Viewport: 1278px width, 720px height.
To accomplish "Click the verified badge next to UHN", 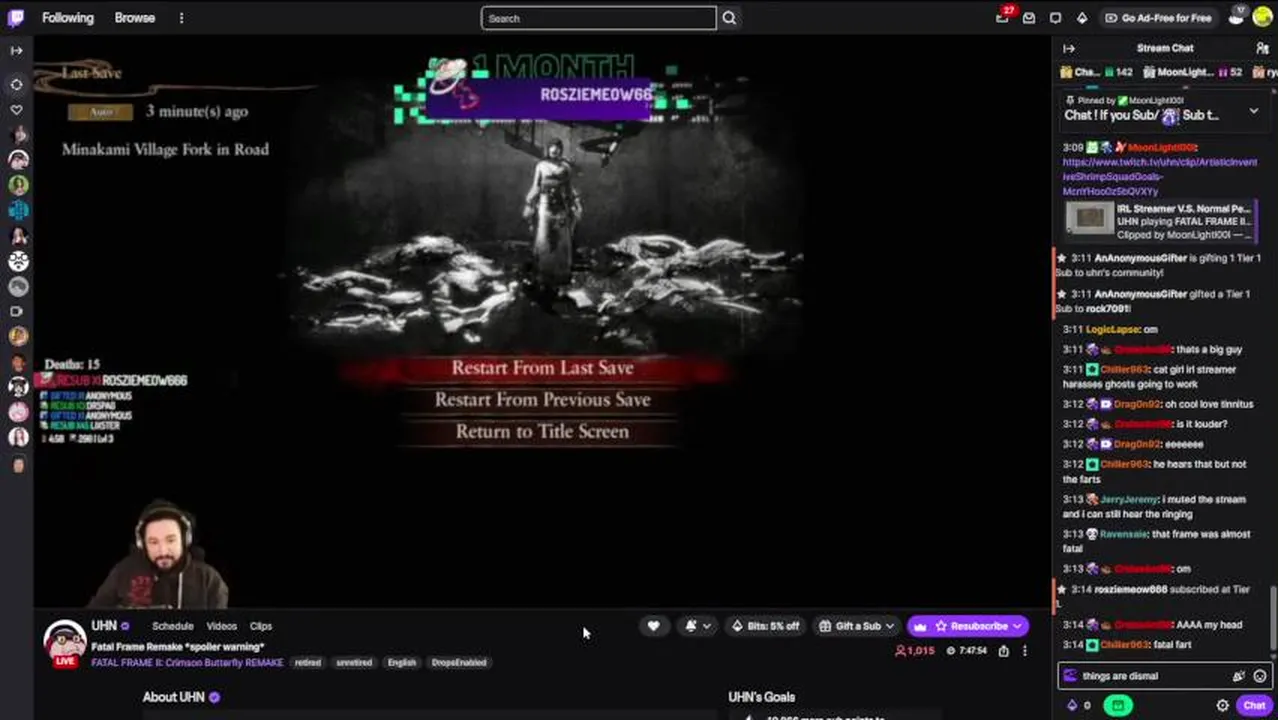I will pyautogui.click(x=125, y=626).
